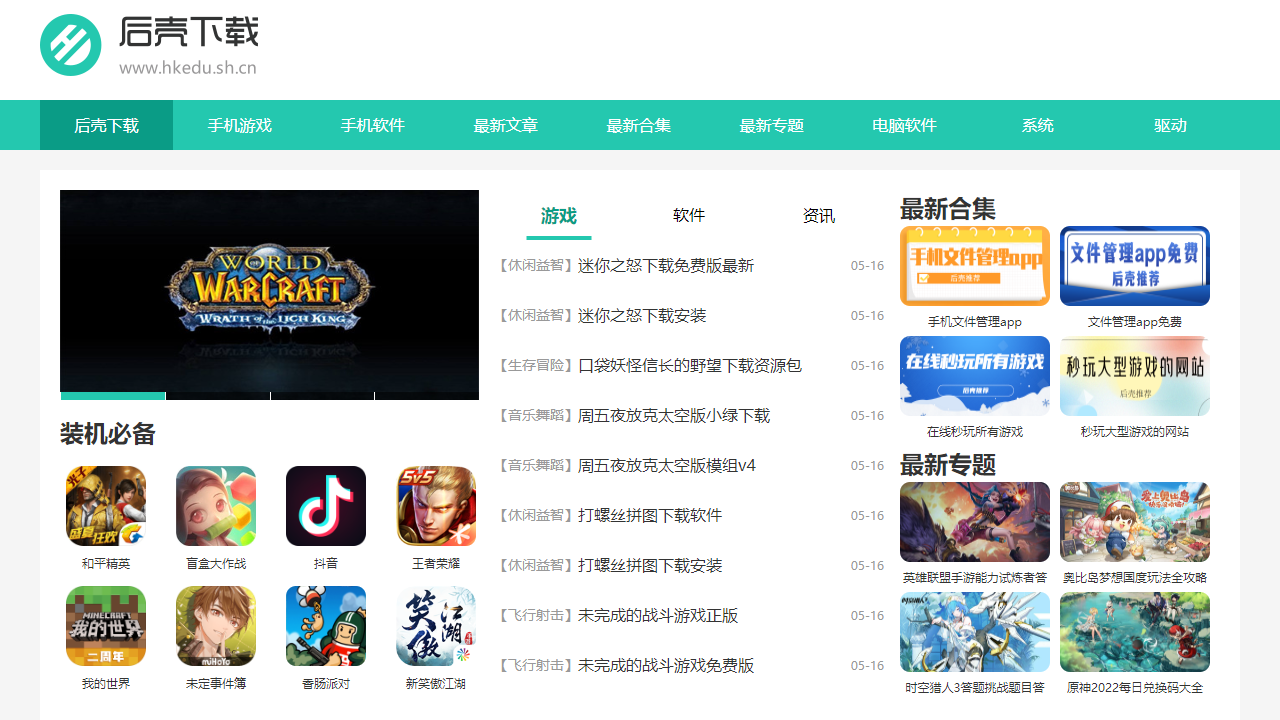
Task: Select the third carousel slide indicator
Action: (x=322, y=396)
